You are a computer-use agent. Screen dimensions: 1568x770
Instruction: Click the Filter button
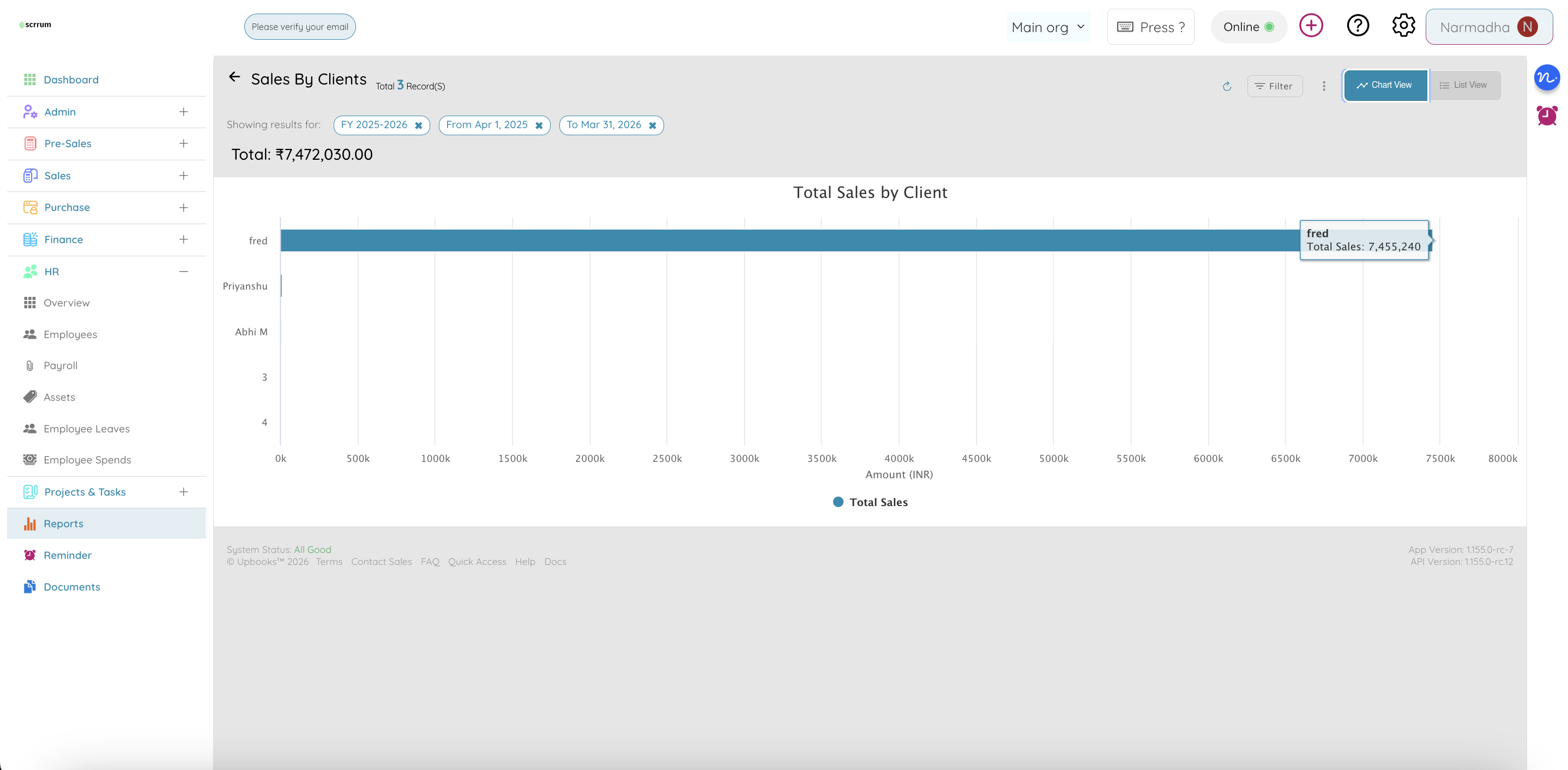[1274, 87]
